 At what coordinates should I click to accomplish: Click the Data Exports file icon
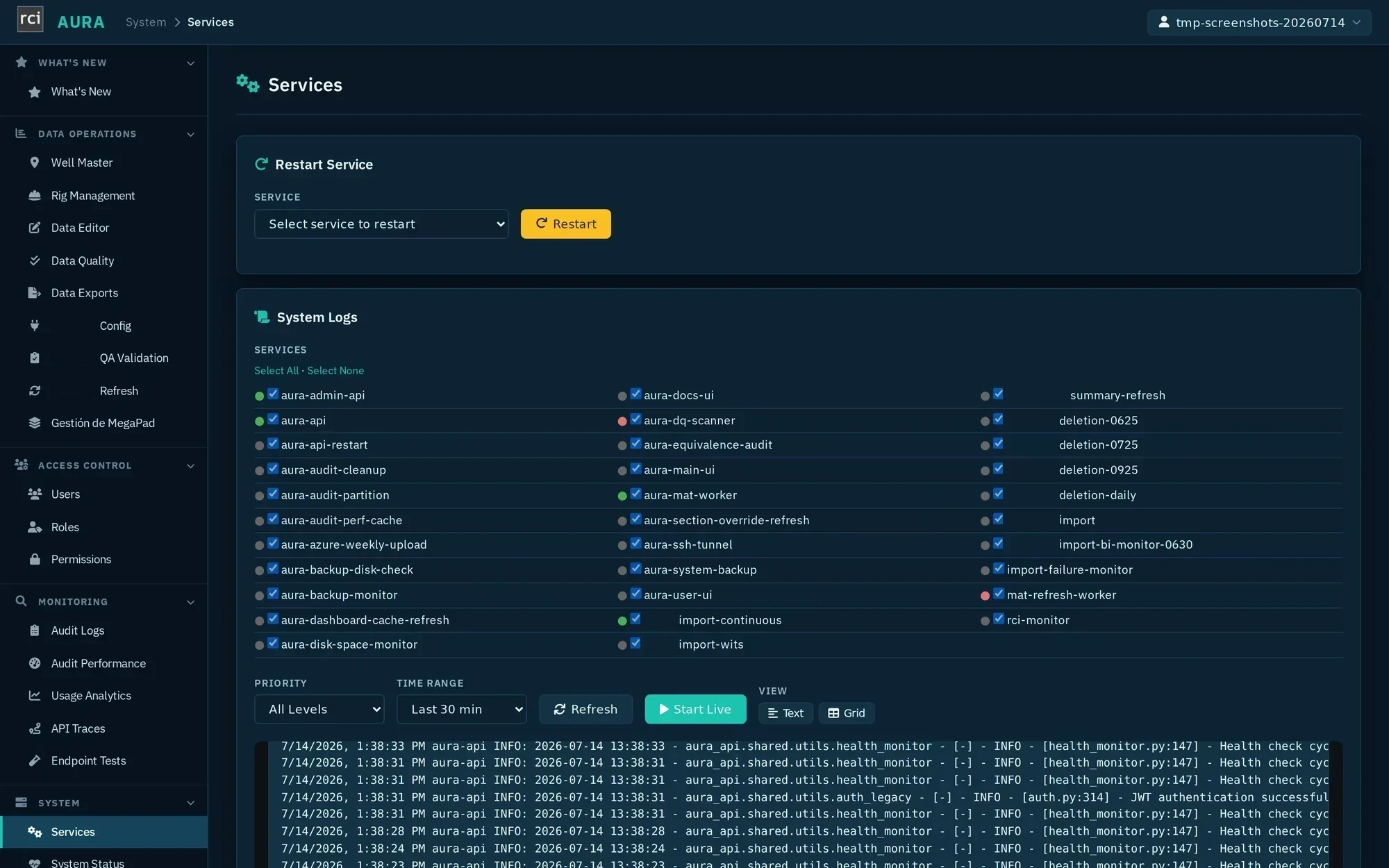click(x=34, y=293)
